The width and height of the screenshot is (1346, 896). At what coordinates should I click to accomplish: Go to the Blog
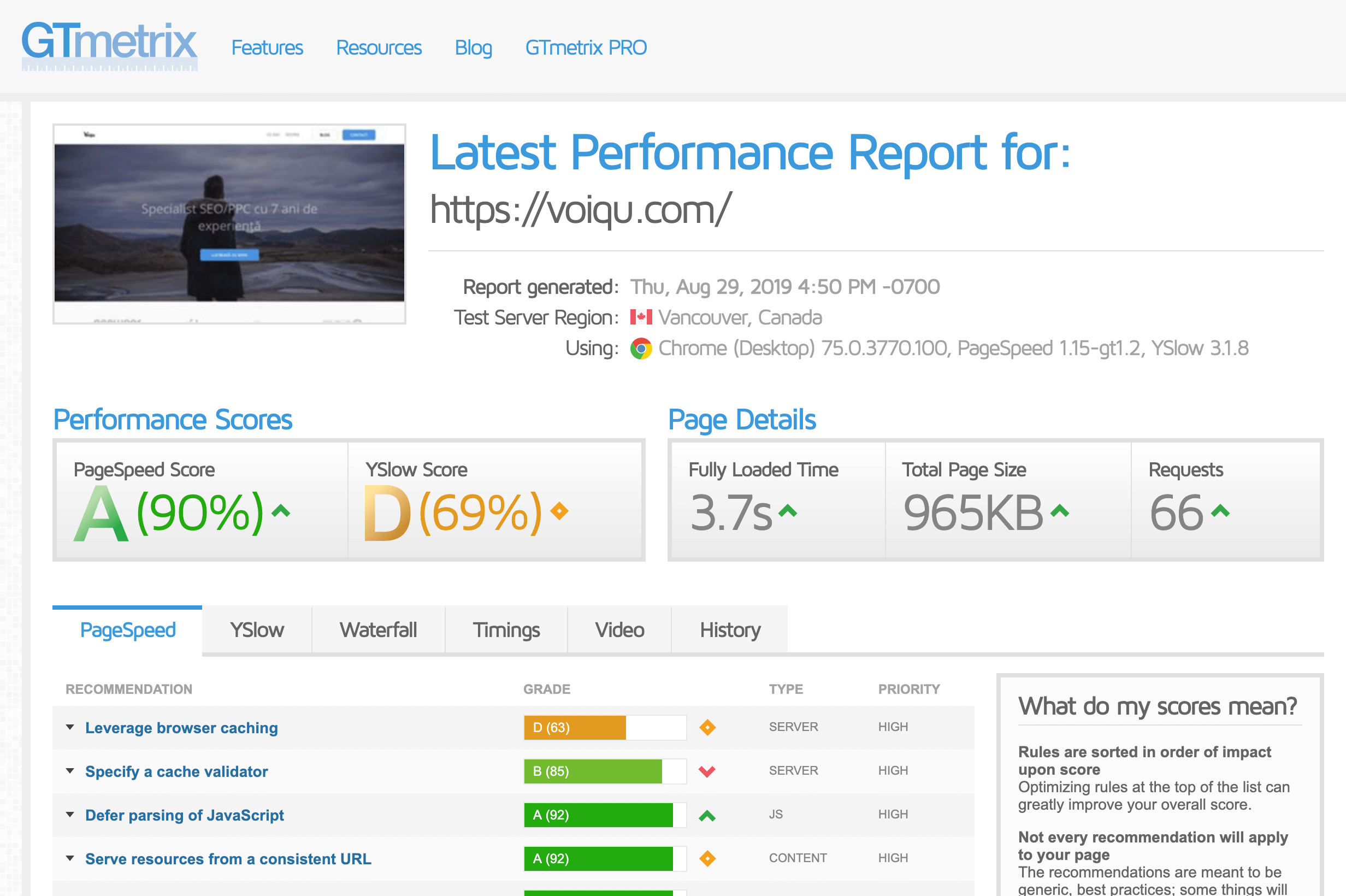tap(473, 48)
